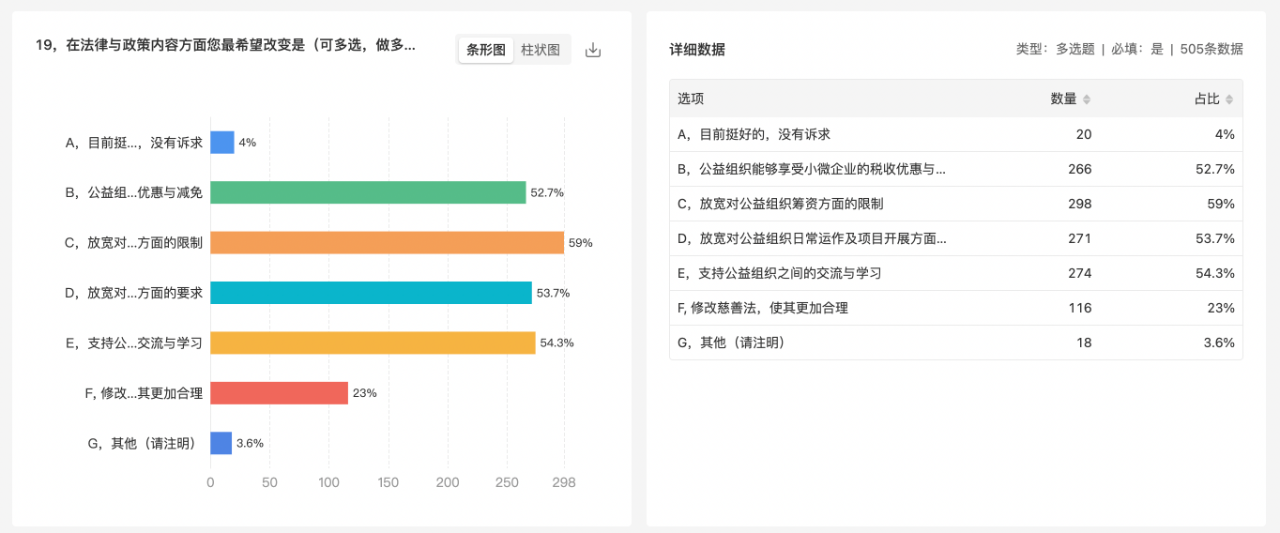Viewport: 1280px width, 533px height.
Task: Sort table by 占比 column arrows
Action: click(1229, 99)
